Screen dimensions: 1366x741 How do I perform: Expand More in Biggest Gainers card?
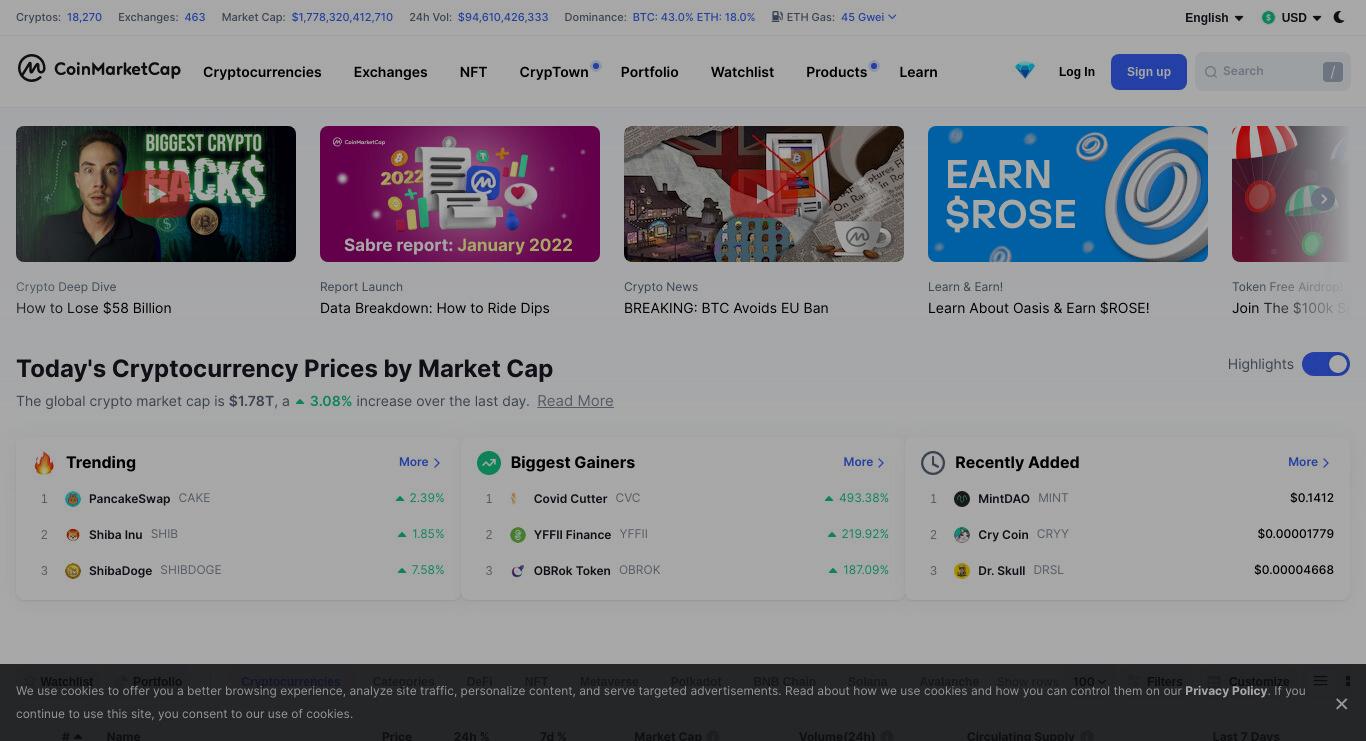coord(864,462)
